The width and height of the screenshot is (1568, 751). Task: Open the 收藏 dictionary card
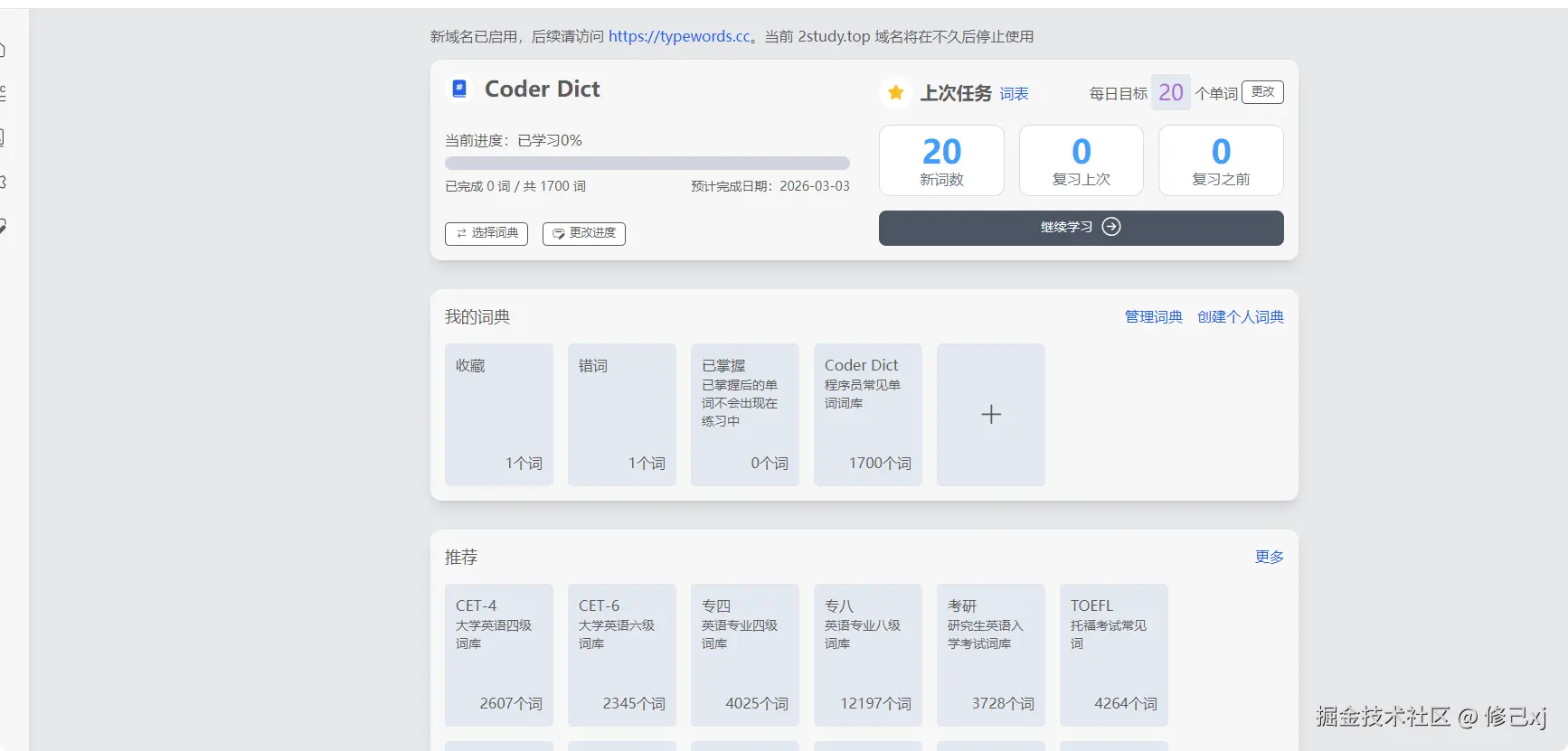499,415
